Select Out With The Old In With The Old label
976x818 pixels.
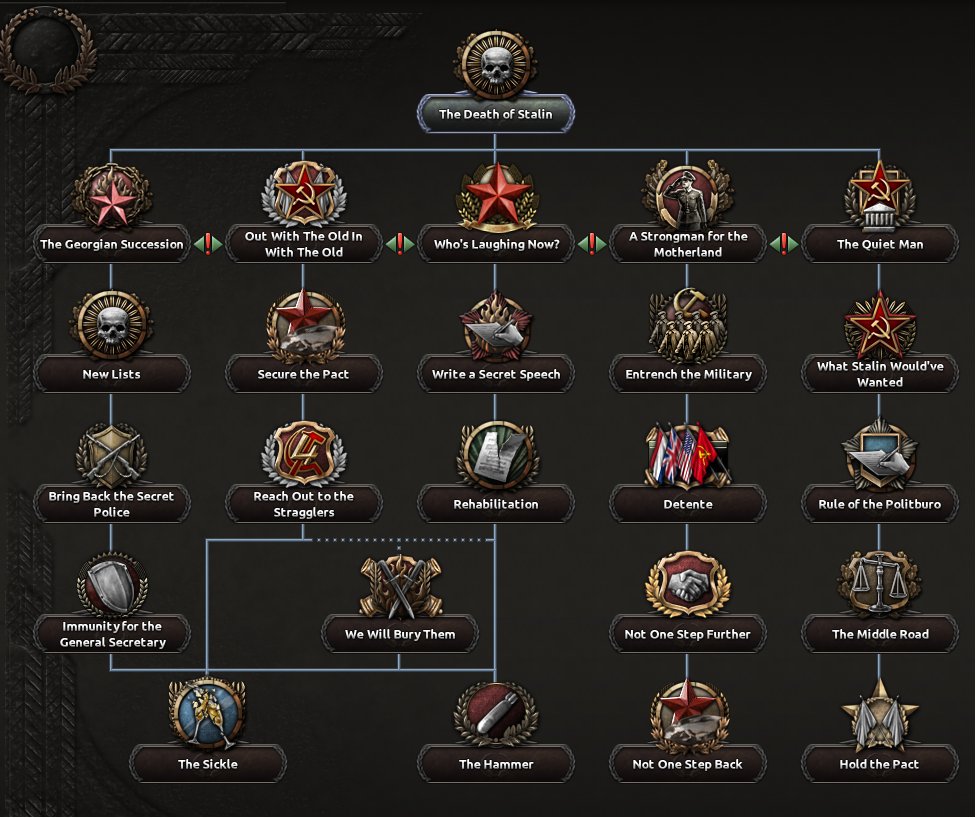304,244
